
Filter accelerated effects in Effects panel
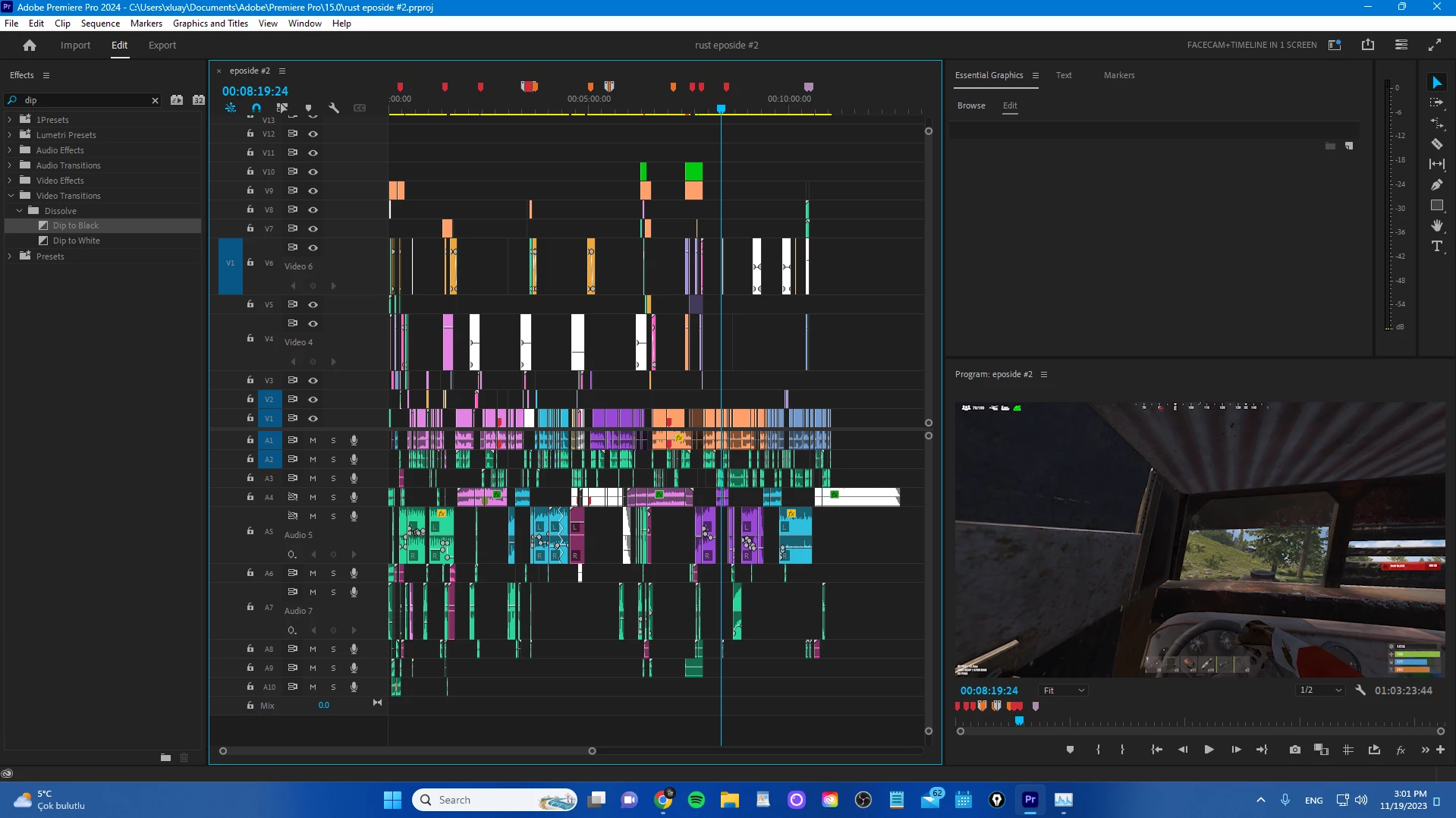point(177,100)
